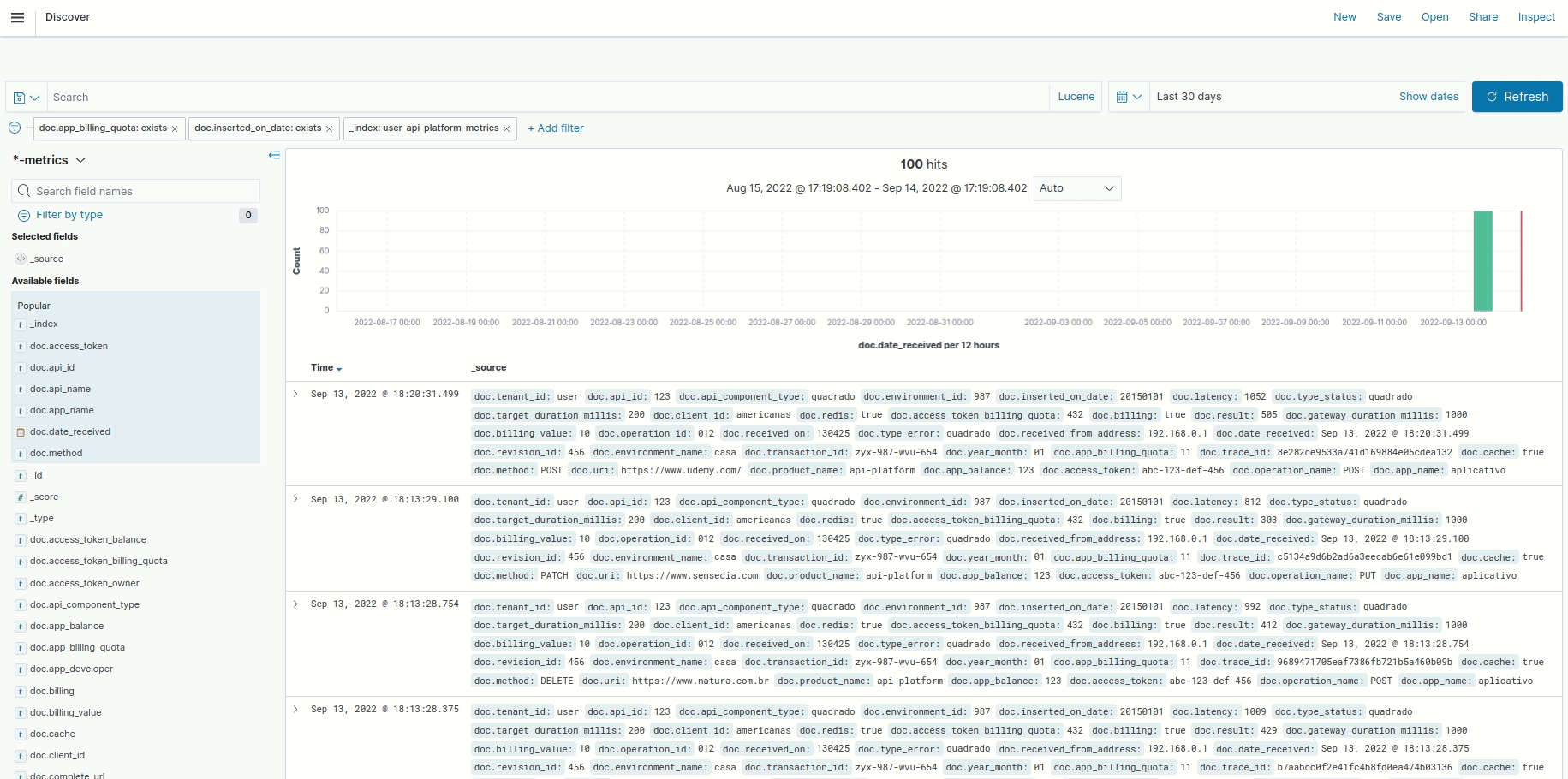Remove the doc.app_billing_quota exists filter

[173, 128]
